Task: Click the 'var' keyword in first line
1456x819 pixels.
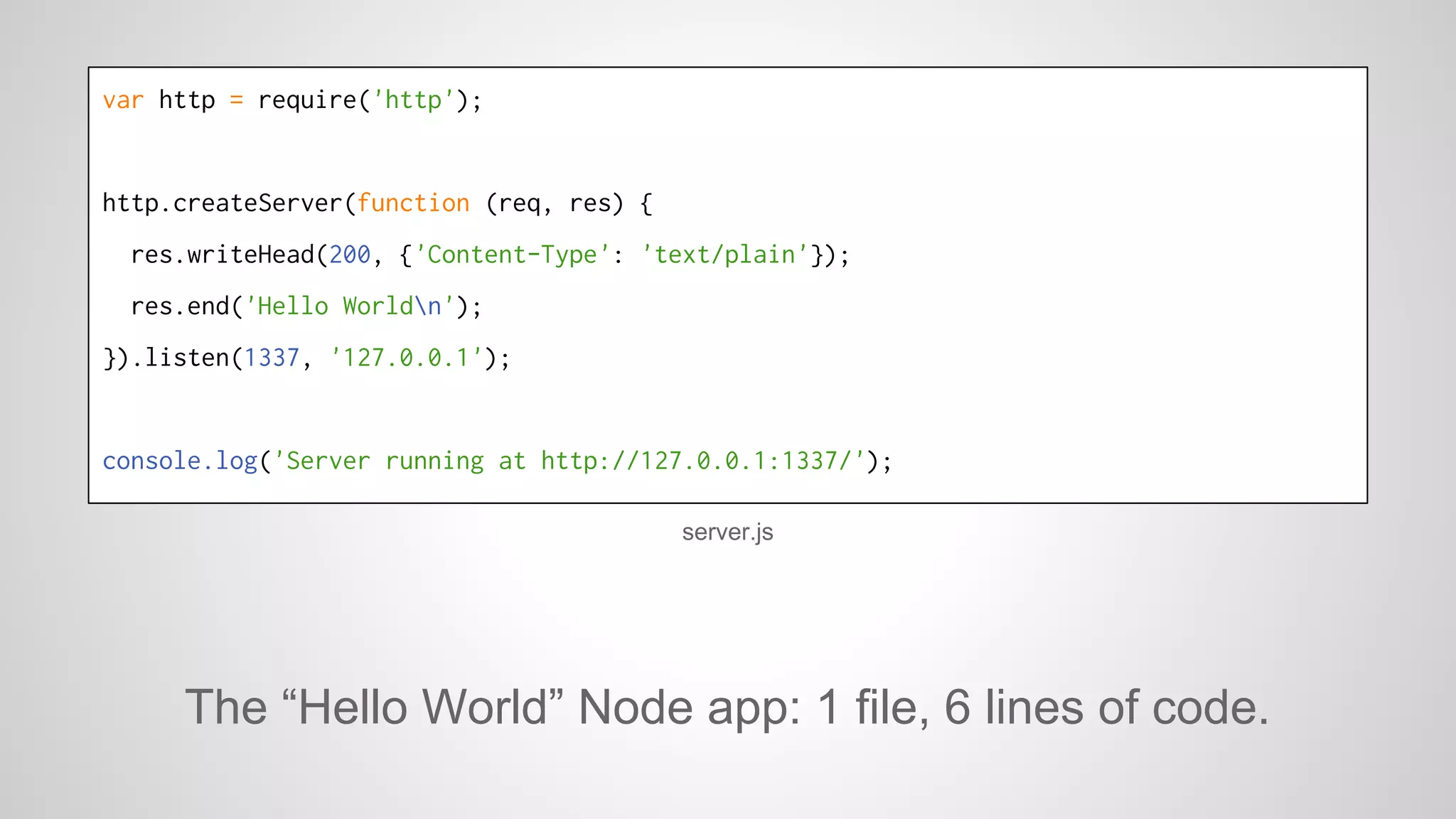Action: (123, 100)
